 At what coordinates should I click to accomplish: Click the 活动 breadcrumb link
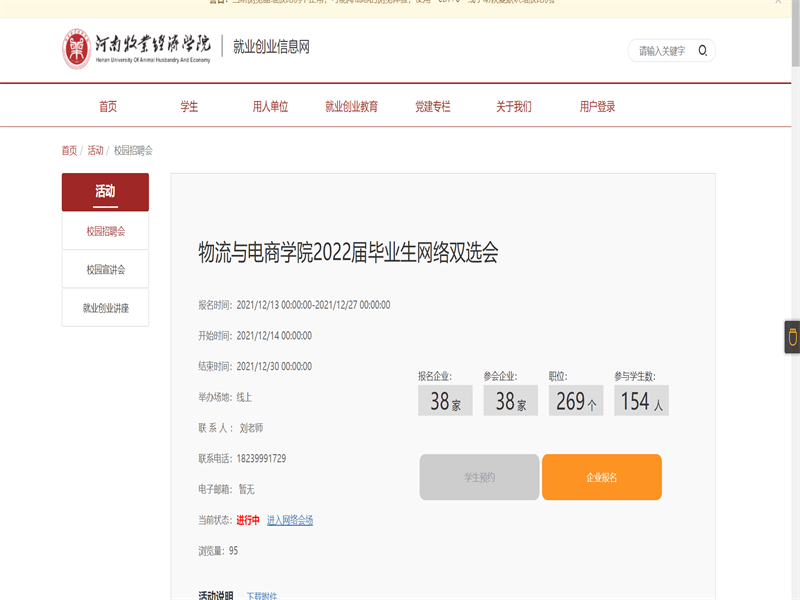click(x=95, y=150)
